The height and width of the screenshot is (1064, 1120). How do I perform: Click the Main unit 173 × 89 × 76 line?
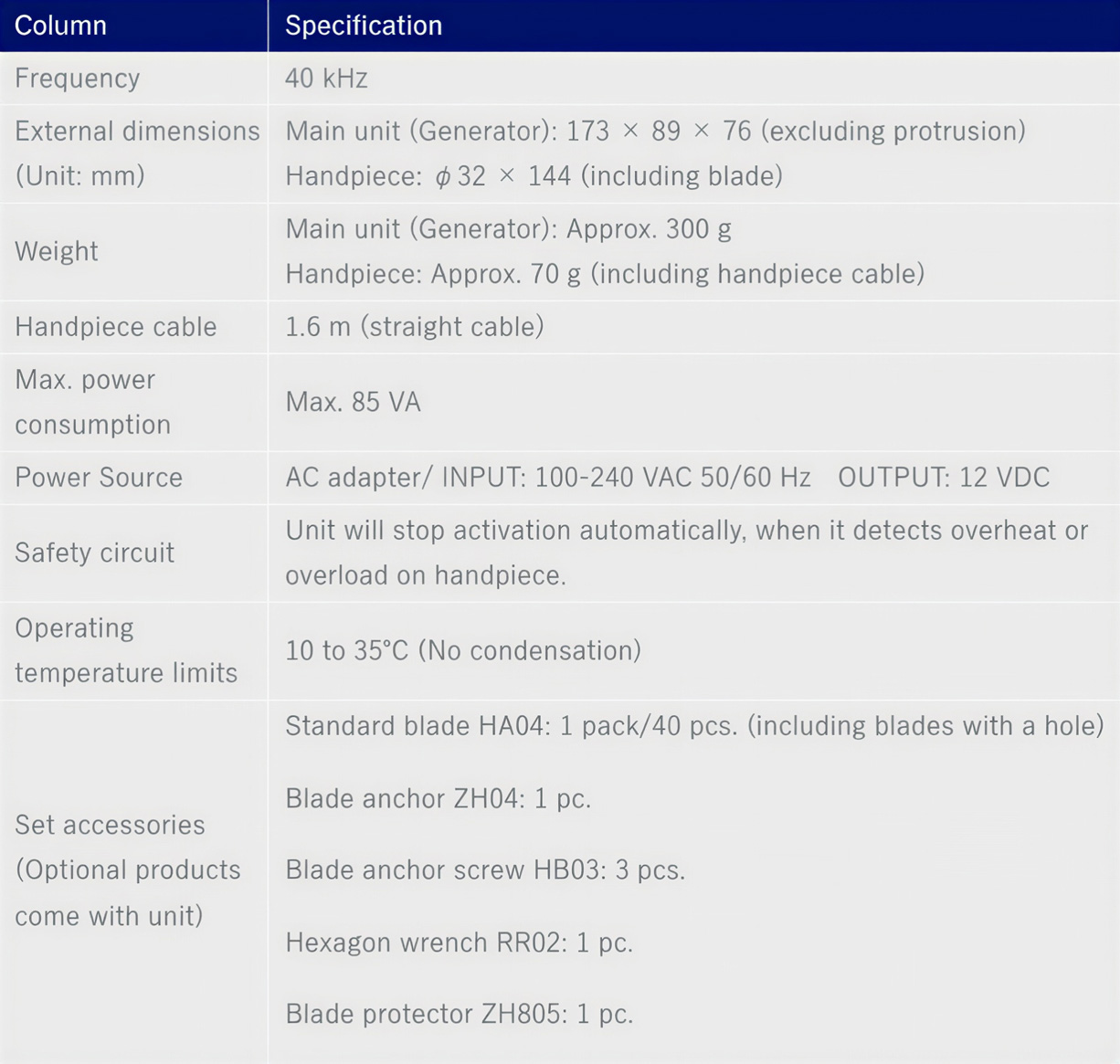(655, 132)
